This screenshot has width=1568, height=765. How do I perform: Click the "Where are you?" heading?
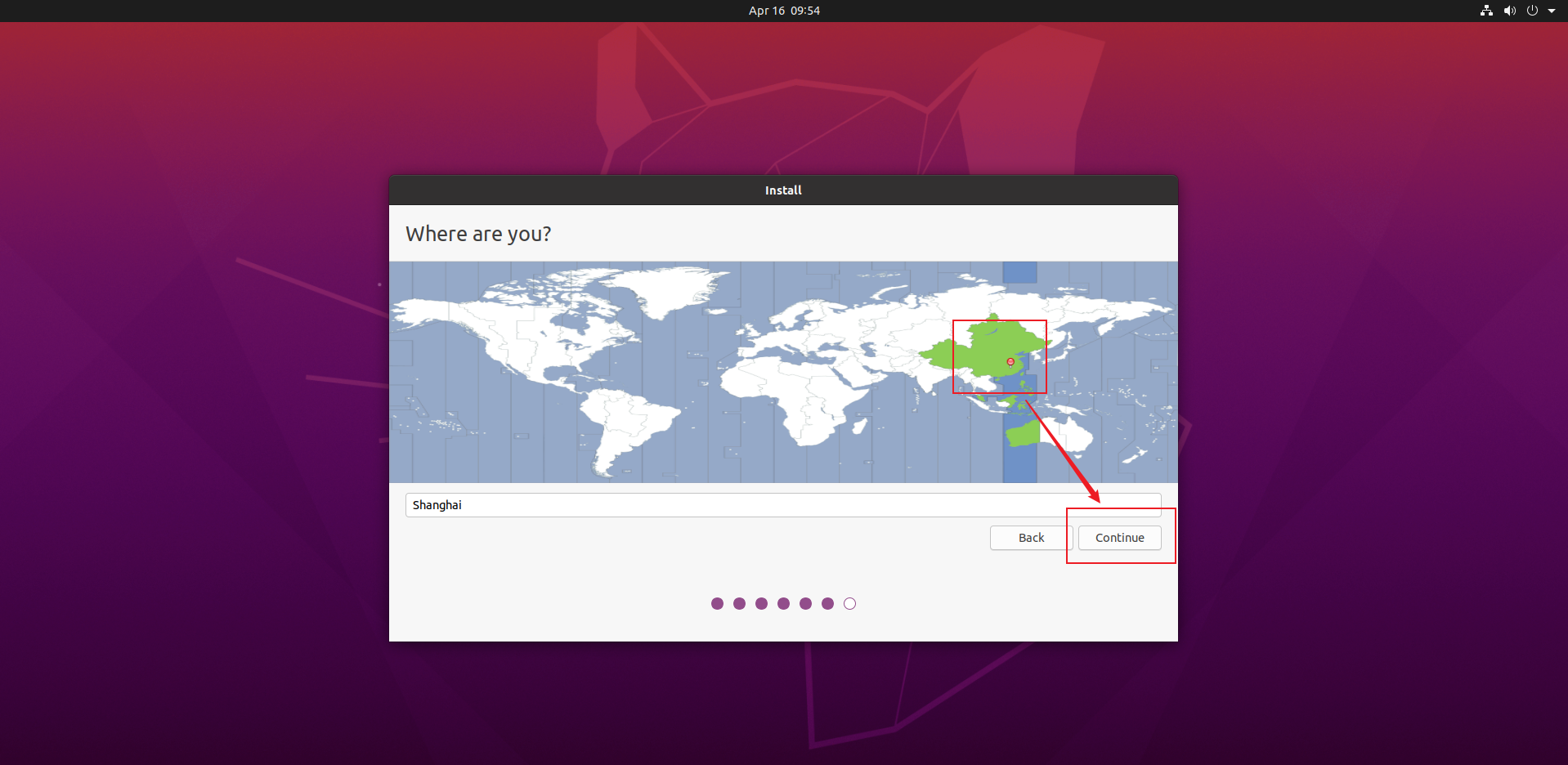(478, 234)
